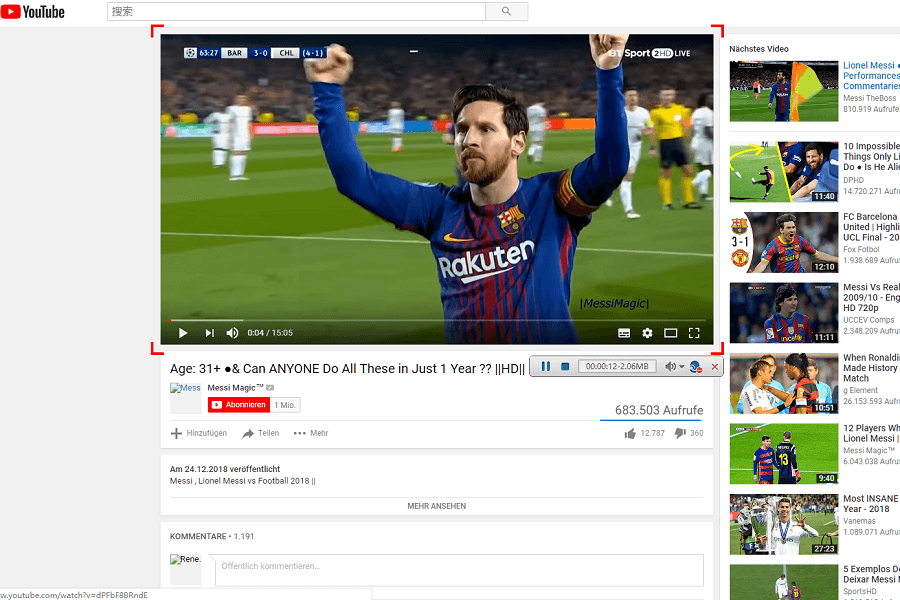Skip to the next video
The image size is (900, 600).
point(210,333)
